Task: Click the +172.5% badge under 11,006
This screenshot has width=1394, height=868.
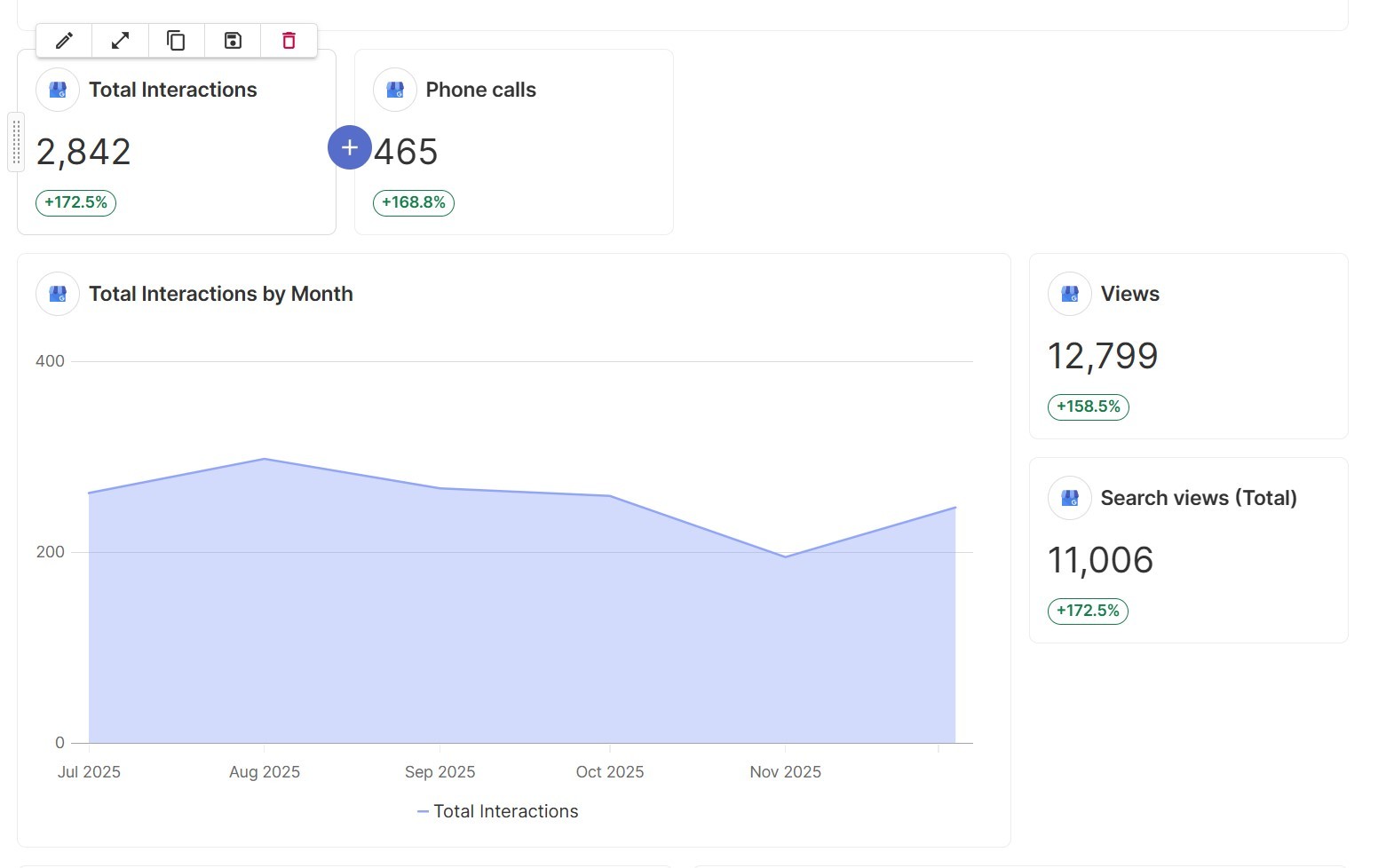Action: 1088,611
